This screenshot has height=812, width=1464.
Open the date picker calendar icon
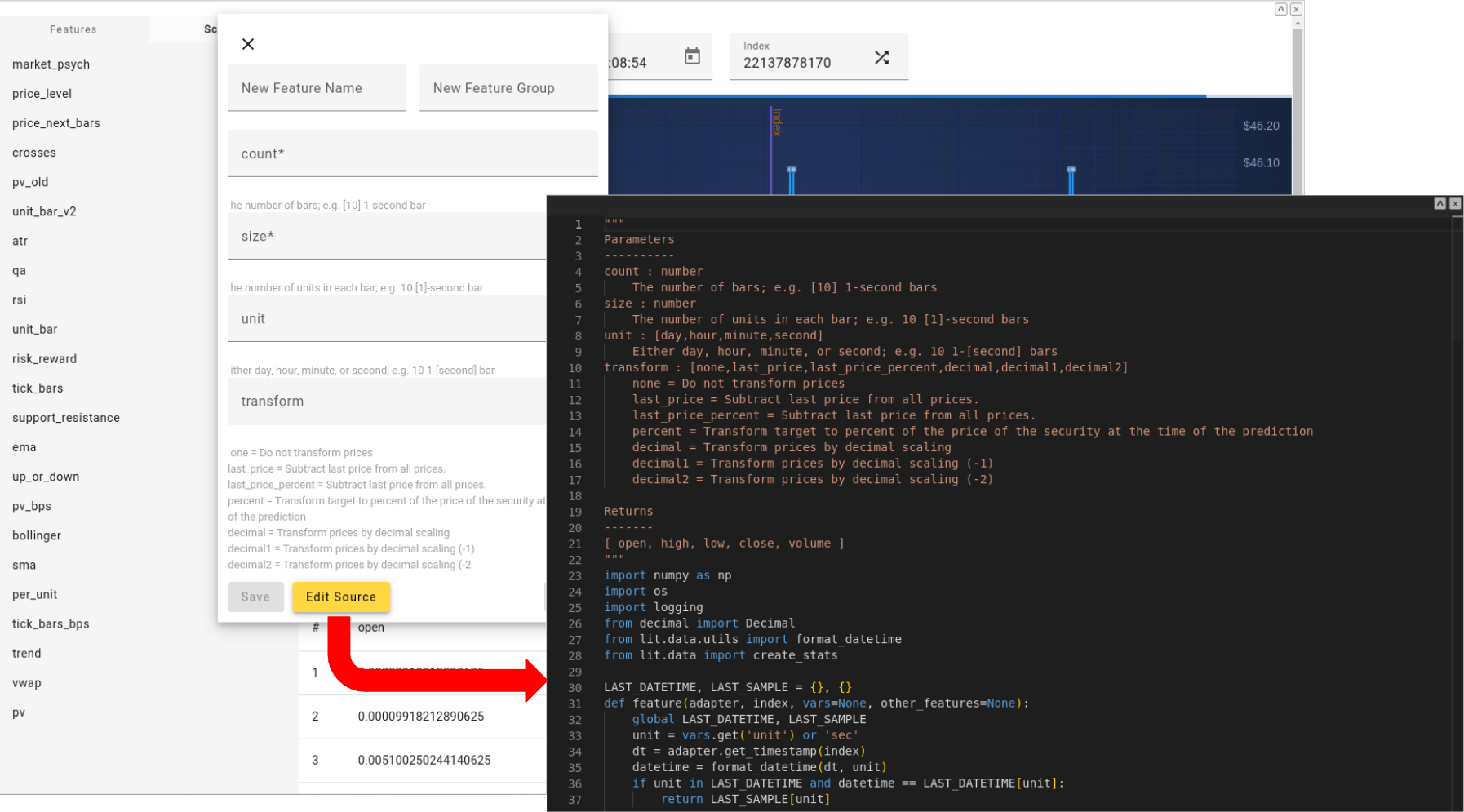pyautogui.click(x=692, y=56)
